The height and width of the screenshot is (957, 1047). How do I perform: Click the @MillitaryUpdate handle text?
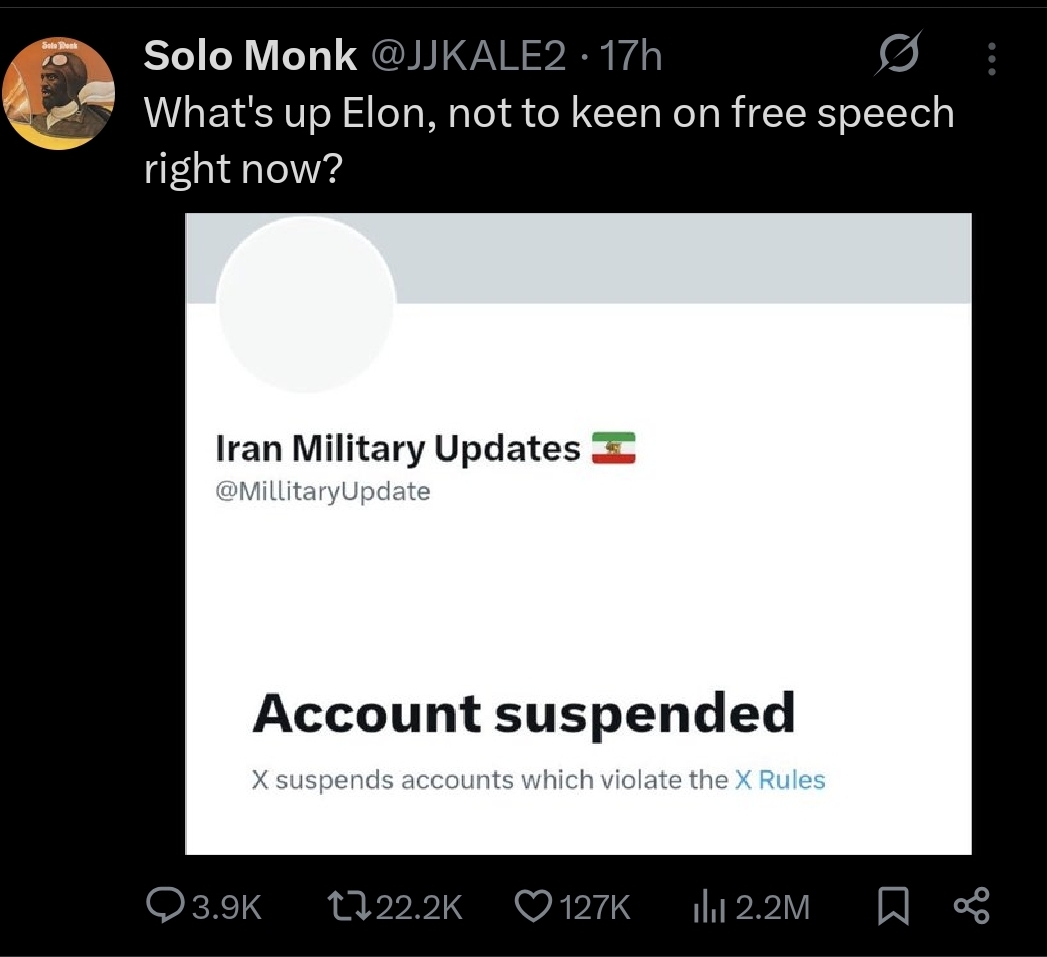click(x=323, y=492)
